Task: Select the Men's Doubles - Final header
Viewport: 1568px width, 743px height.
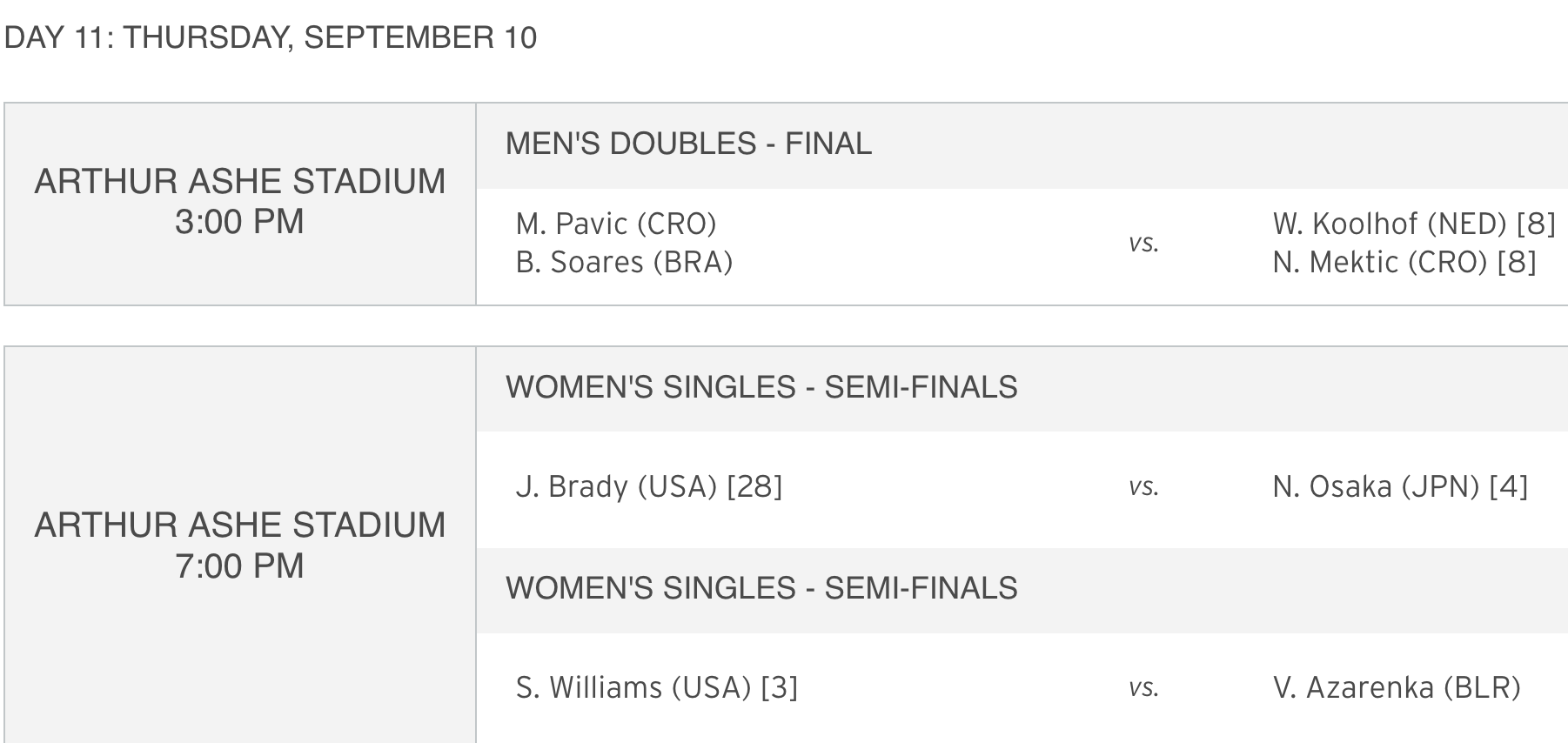Action: (x=688, y=144)
